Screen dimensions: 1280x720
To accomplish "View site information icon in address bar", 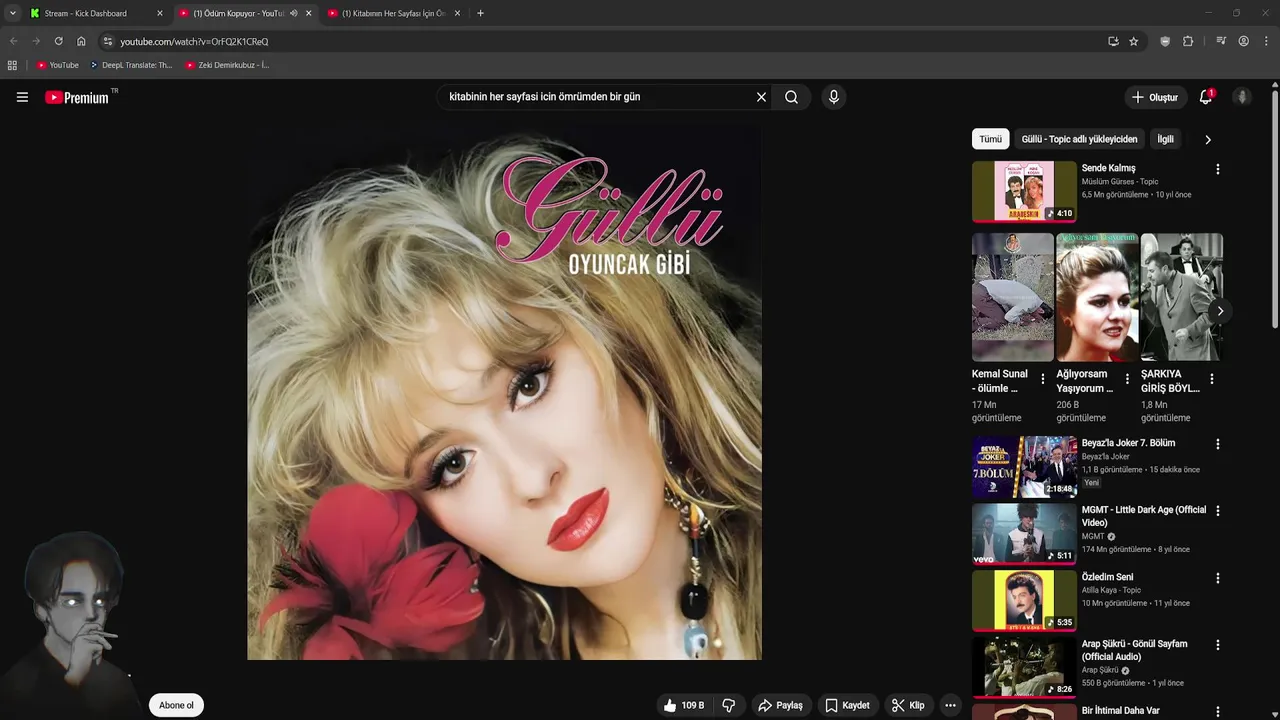I will pos(108,41).
